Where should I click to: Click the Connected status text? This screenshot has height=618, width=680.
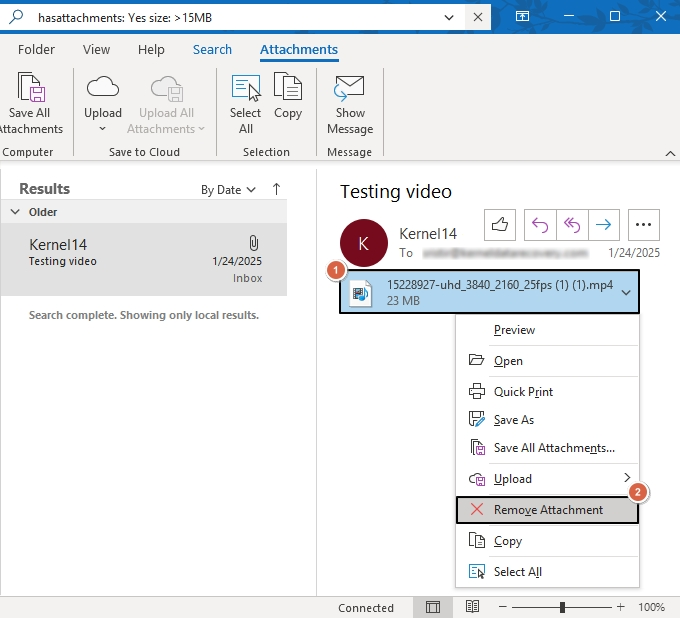click(x=366, y=608)
